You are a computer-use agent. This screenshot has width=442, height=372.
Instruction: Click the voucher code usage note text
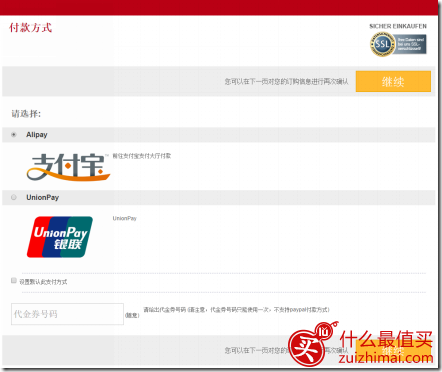pos(236,310)
